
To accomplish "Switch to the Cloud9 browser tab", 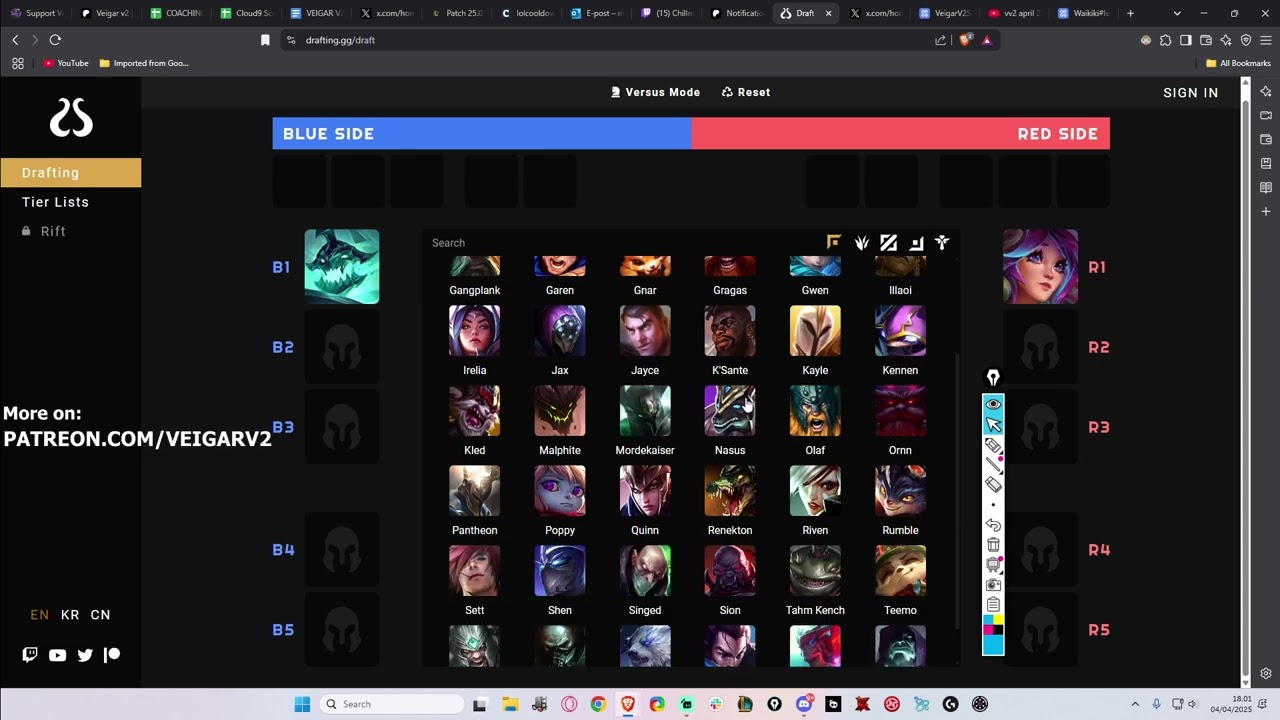I will (x=248, y=13).
